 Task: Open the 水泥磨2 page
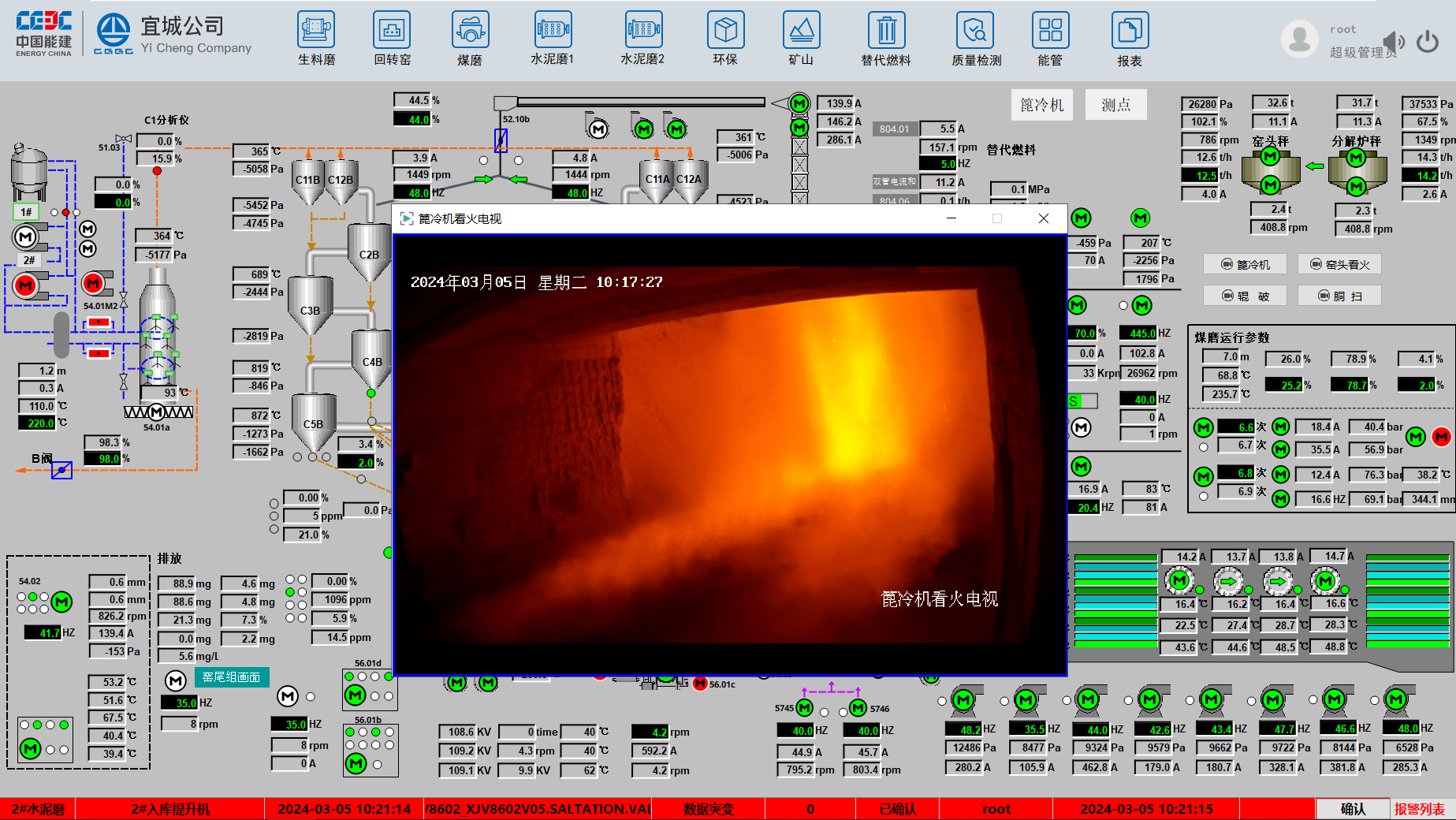click(x=643, y=39)
